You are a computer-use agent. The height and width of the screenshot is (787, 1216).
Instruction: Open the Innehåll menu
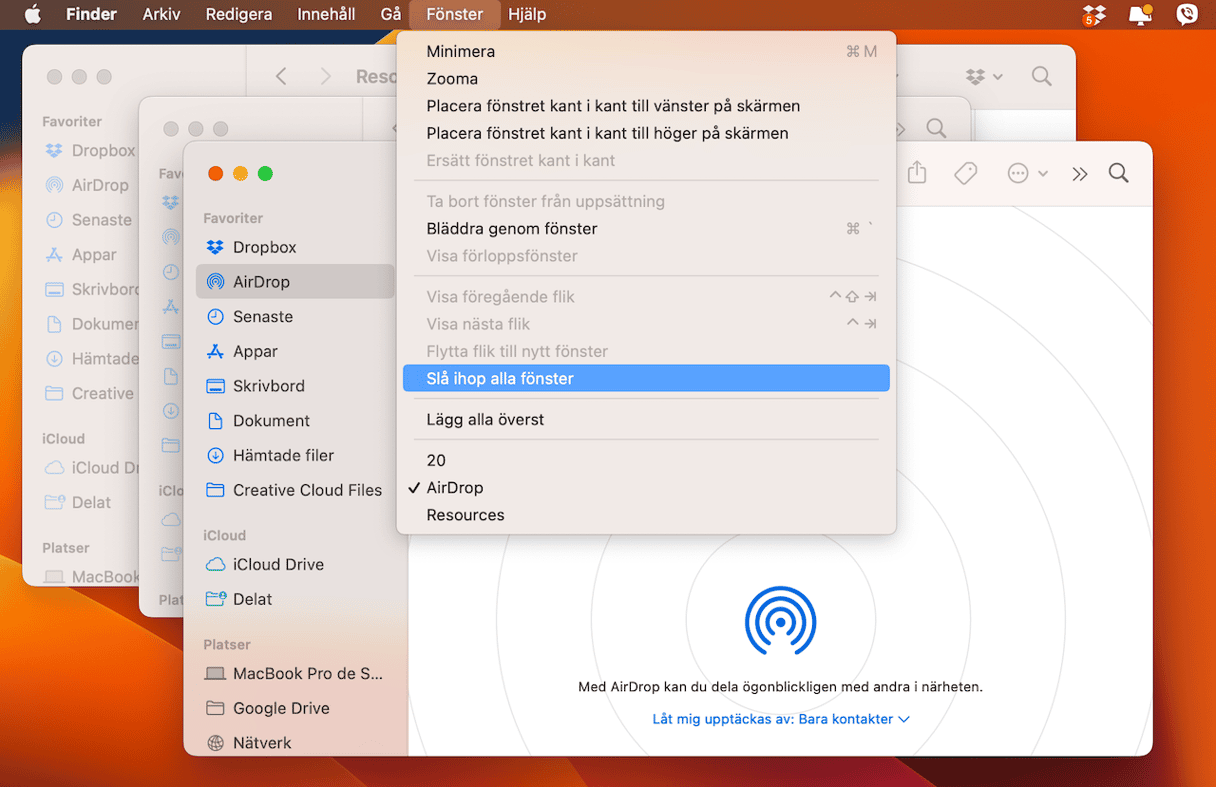(x=326, y=15)
